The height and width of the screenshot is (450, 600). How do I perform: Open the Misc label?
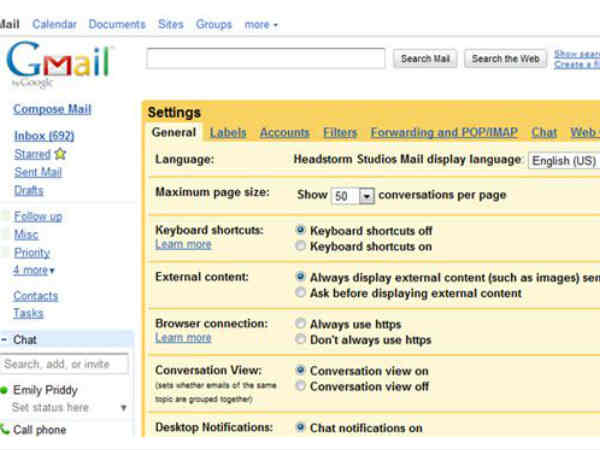point(26,234)
